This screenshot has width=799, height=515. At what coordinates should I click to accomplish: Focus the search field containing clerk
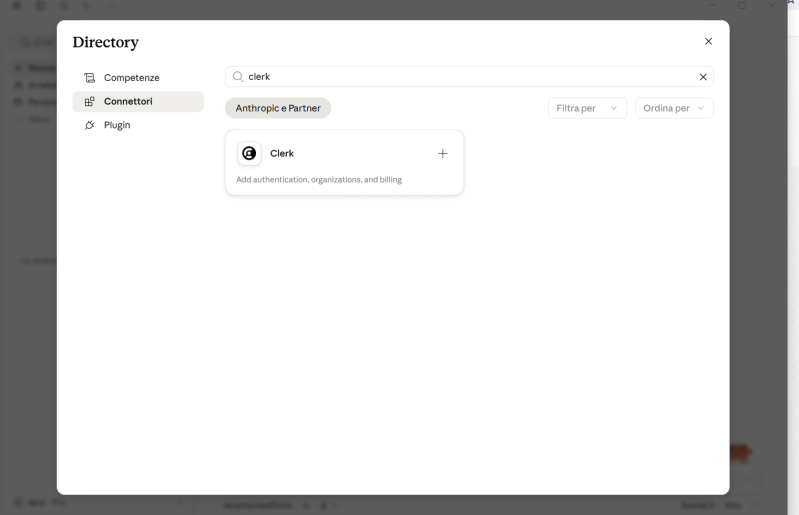point(469,76)
